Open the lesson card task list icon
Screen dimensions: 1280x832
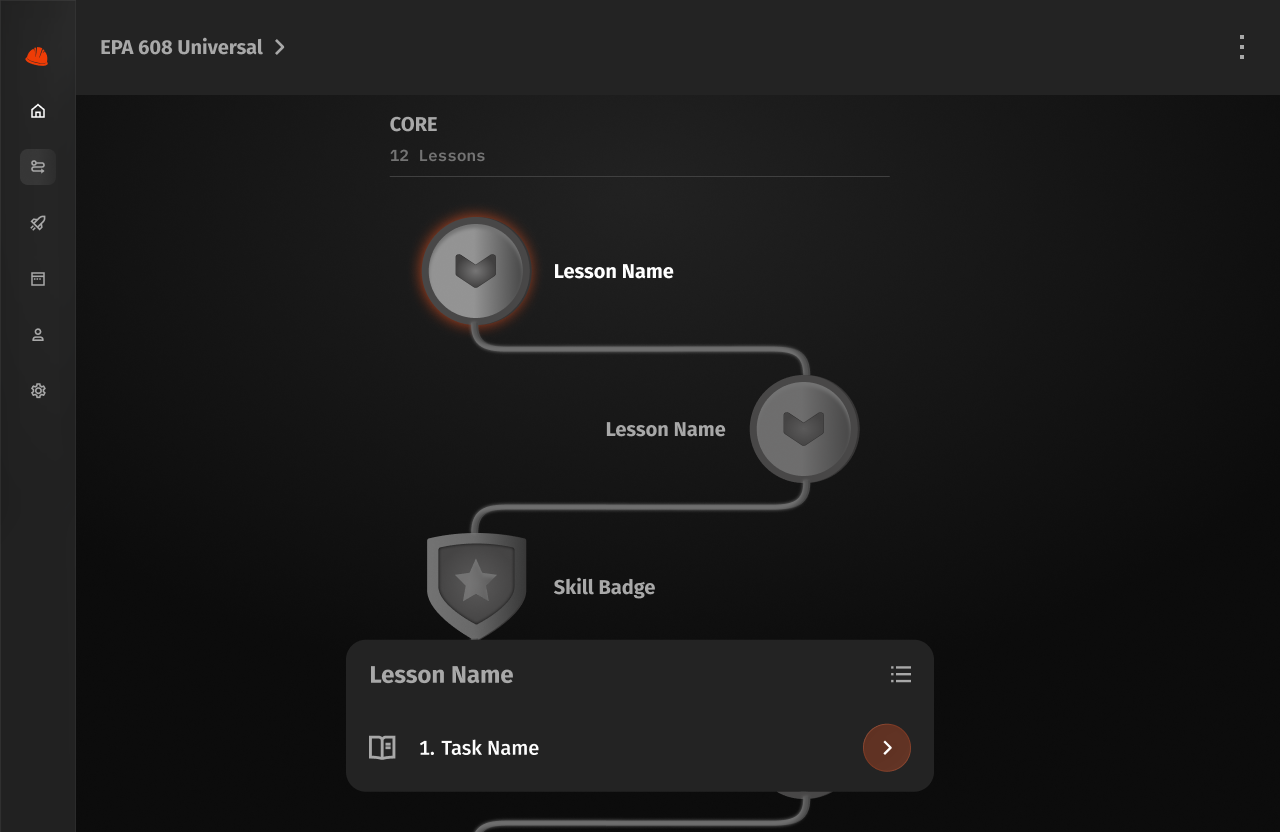pos(901,674)
